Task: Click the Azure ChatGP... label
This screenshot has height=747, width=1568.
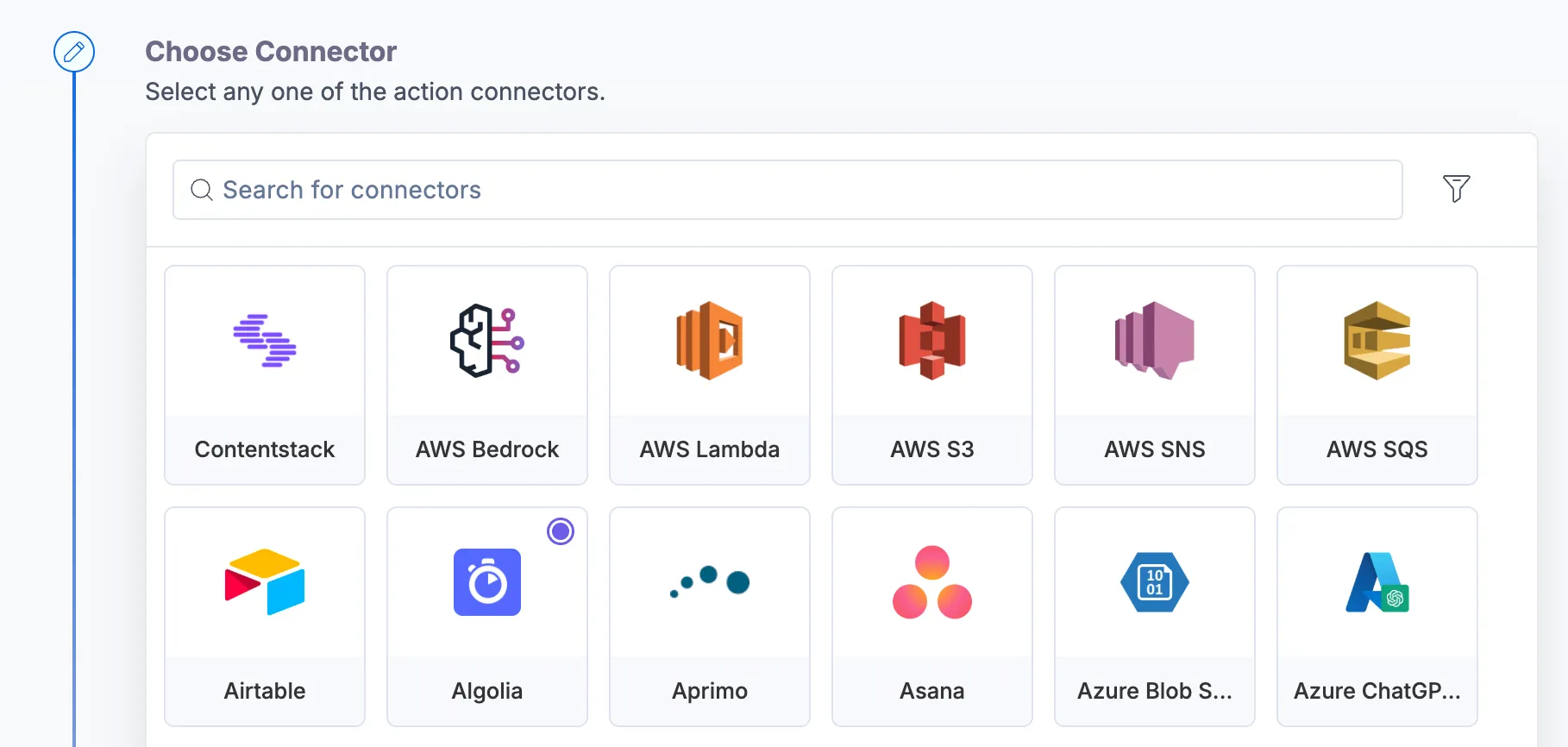Action: tap(1377, 691)
